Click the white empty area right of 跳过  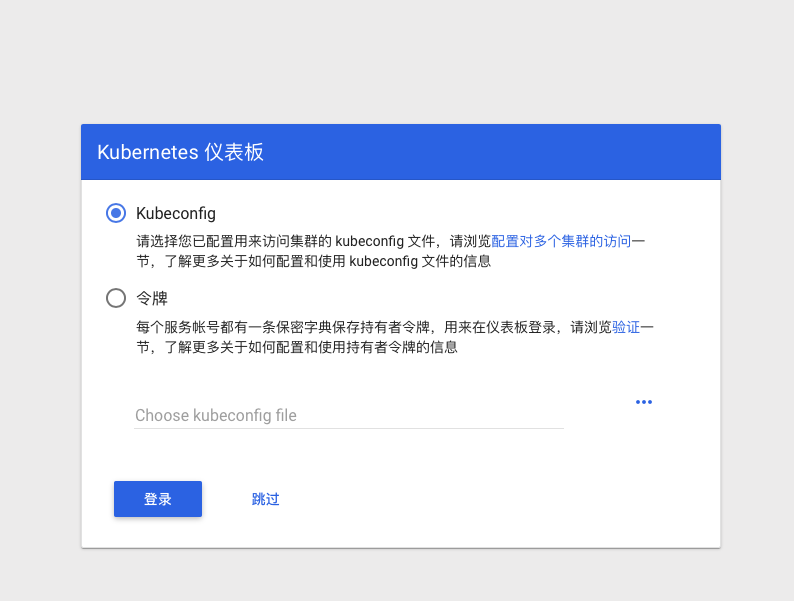click(x=500, y=499)
